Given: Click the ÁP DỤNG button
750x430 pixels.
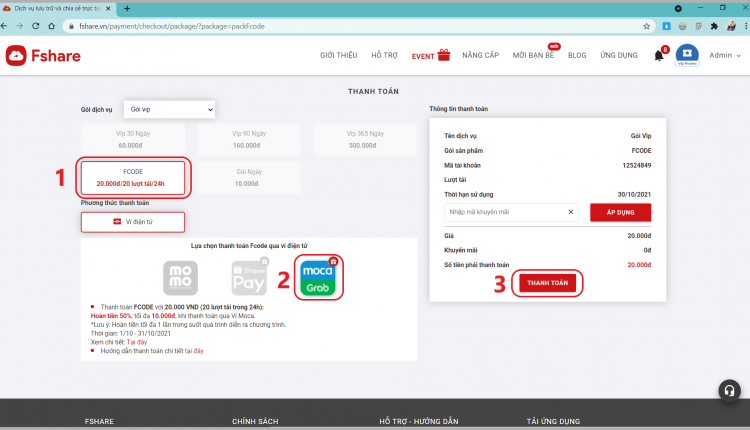Looking at the screenshot, I should (x=620, y=212).
